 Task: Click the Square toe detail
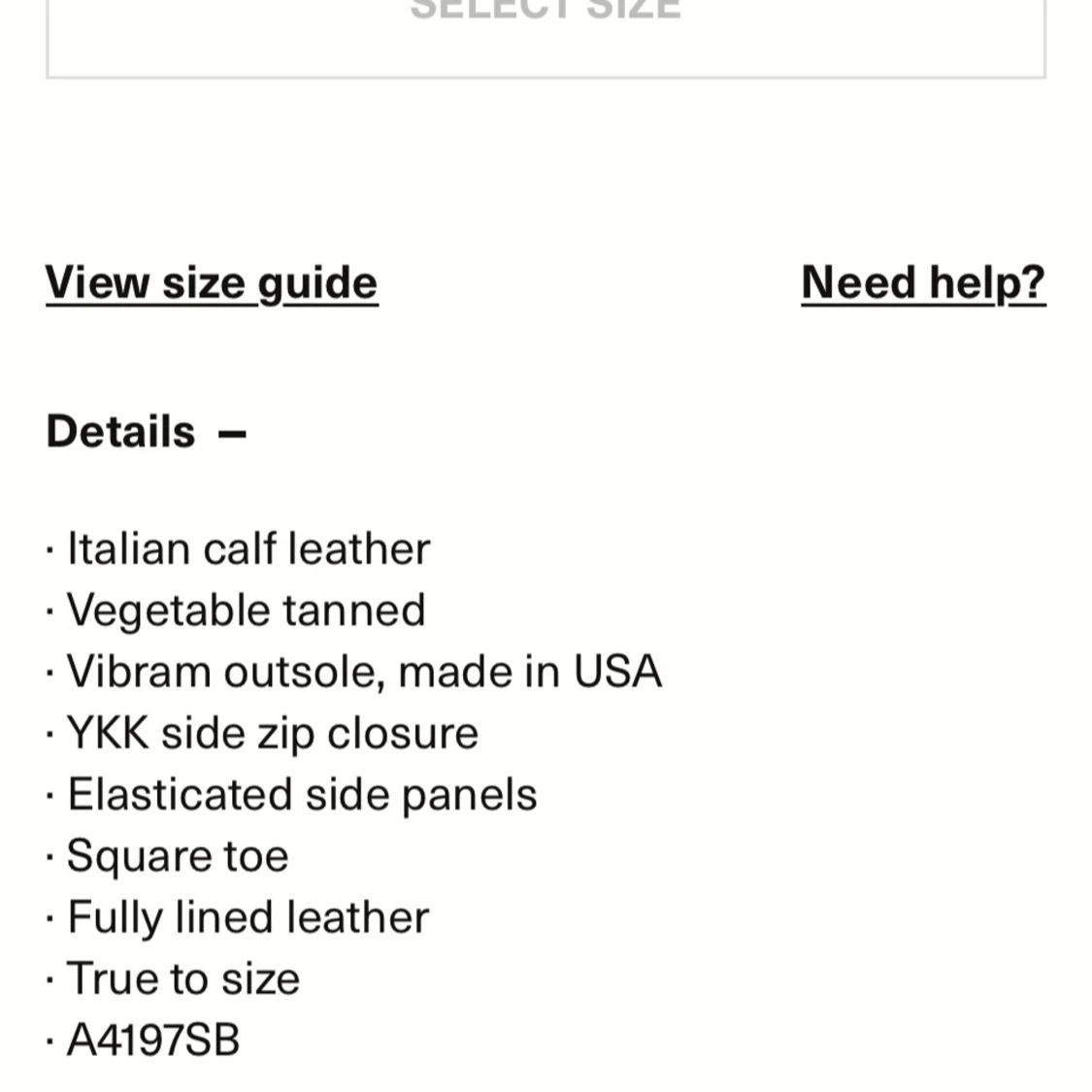pos(178,856)
